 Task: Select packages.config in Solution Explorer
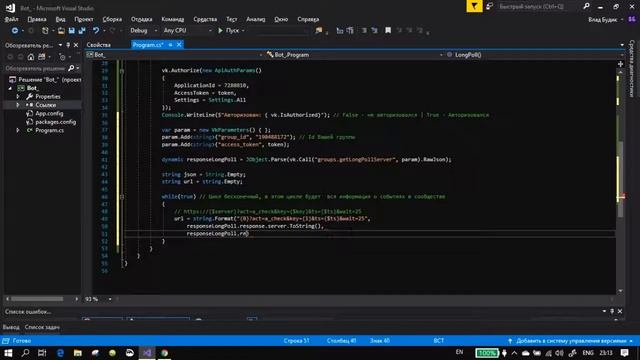click(56, 122)
